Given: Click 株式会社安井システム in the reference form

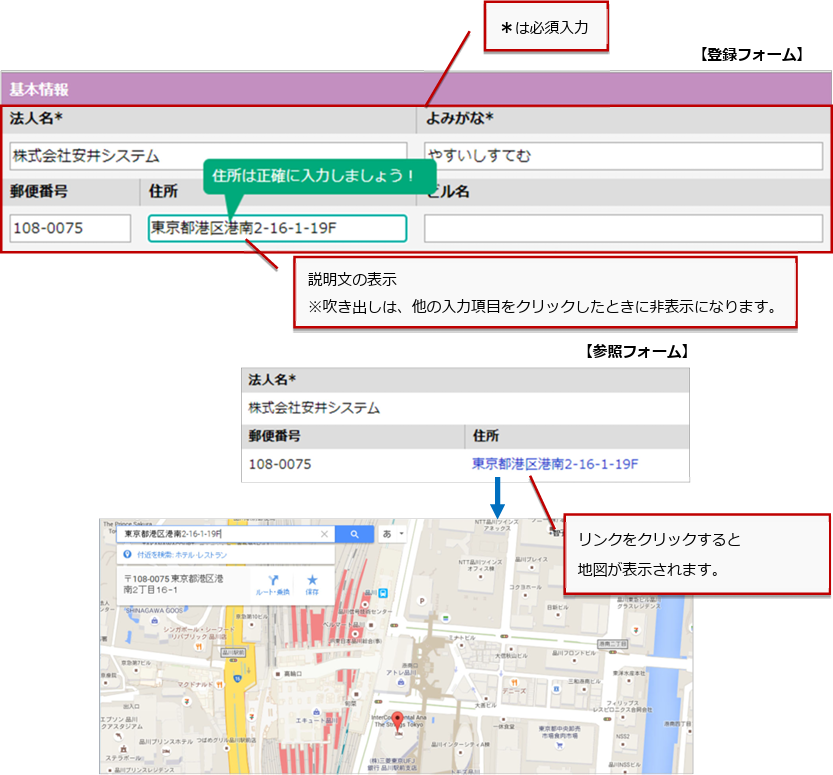Looking at the screenshot, I should [314, 408].
